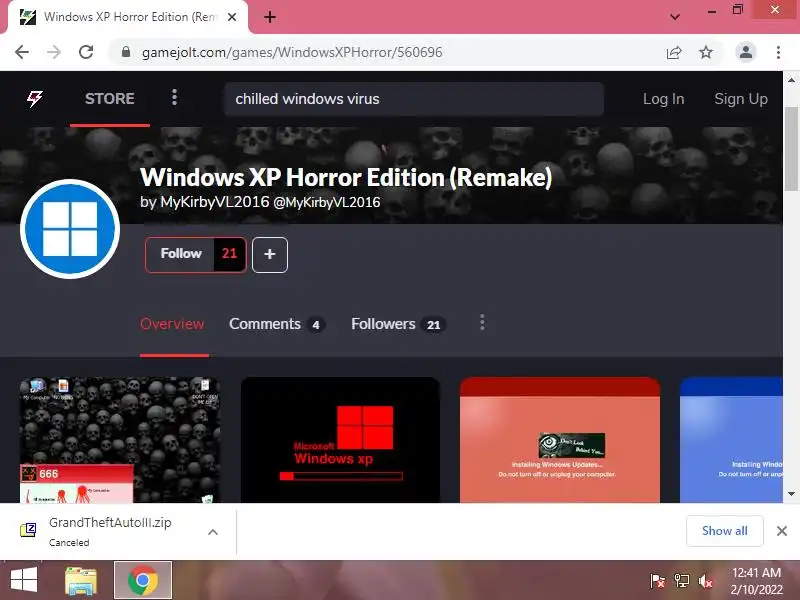The width and height of the screenshot is (800, 600).
Task: Click the Log In link
Action: coord(663,99)
